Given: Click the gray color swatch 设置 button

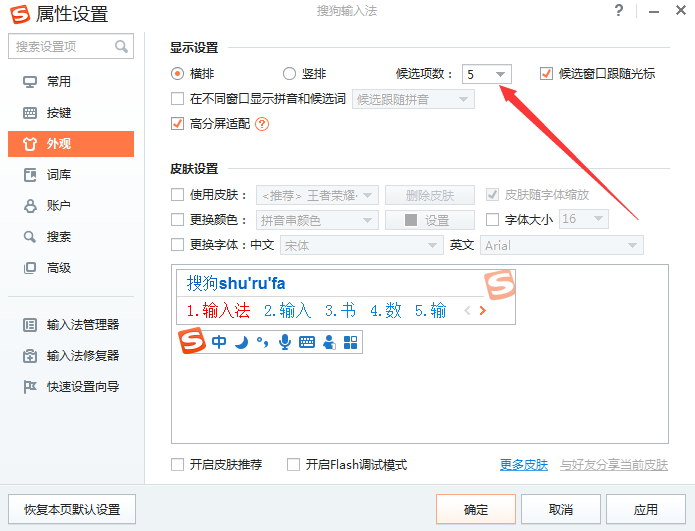Looking at the screenshot, I should tap(430, 220).
